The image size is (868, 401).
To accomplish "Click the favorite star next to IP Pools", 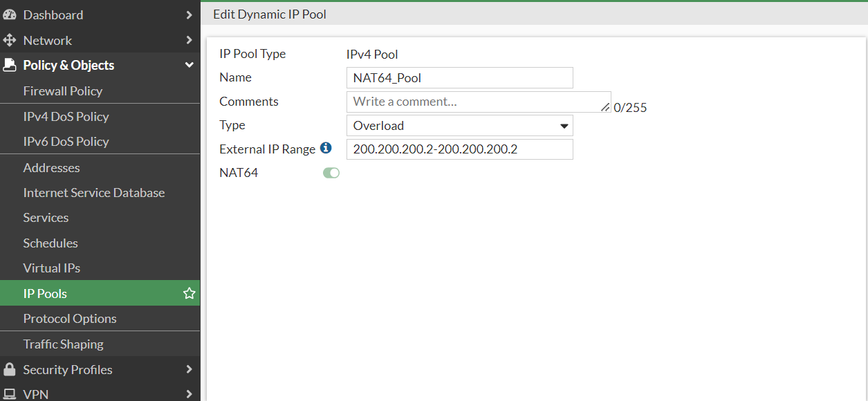I will pyautogui.click(x=188, y=294).
